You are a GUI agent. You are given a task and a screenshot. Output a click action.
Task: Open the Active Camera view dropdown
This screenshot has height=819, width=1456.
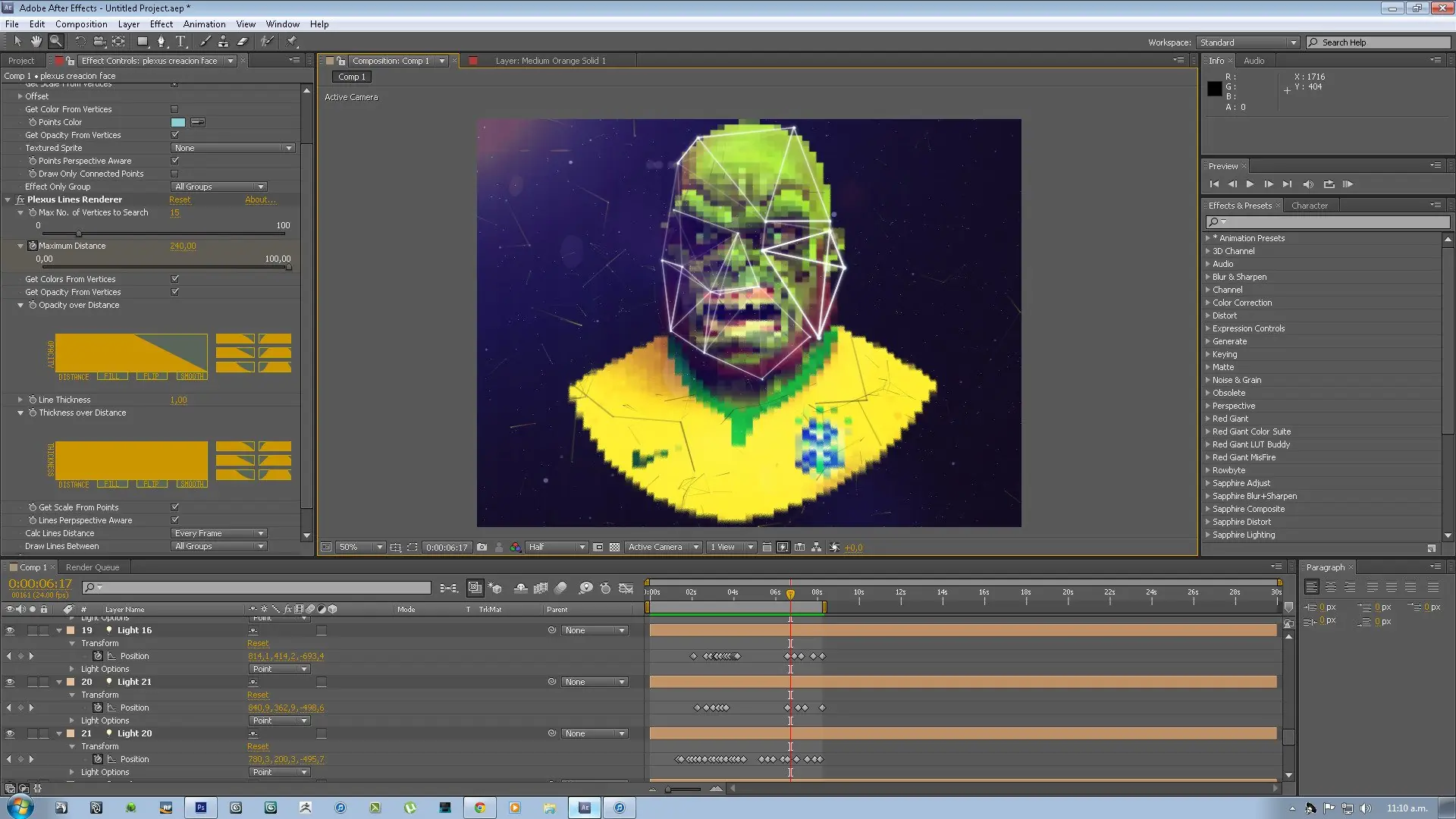coord(663,547)
